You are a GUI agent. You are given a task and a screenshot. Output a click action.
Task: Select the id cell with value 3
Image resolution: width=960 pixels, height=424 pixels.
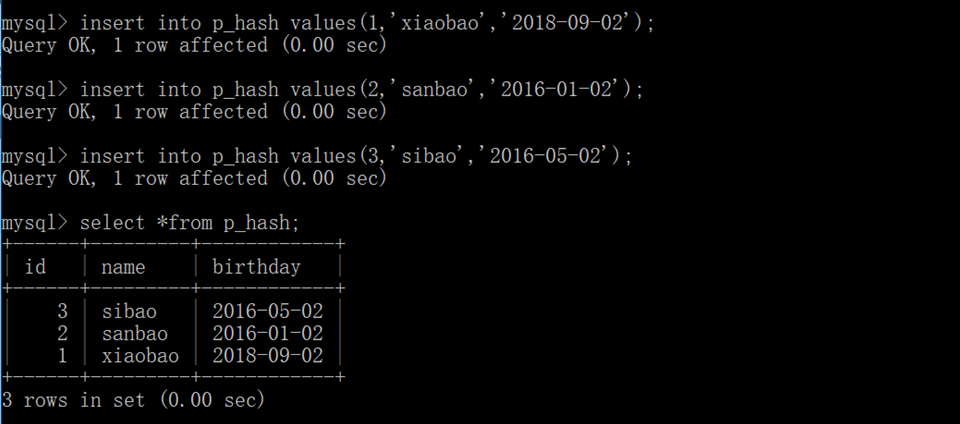(62, 311)
